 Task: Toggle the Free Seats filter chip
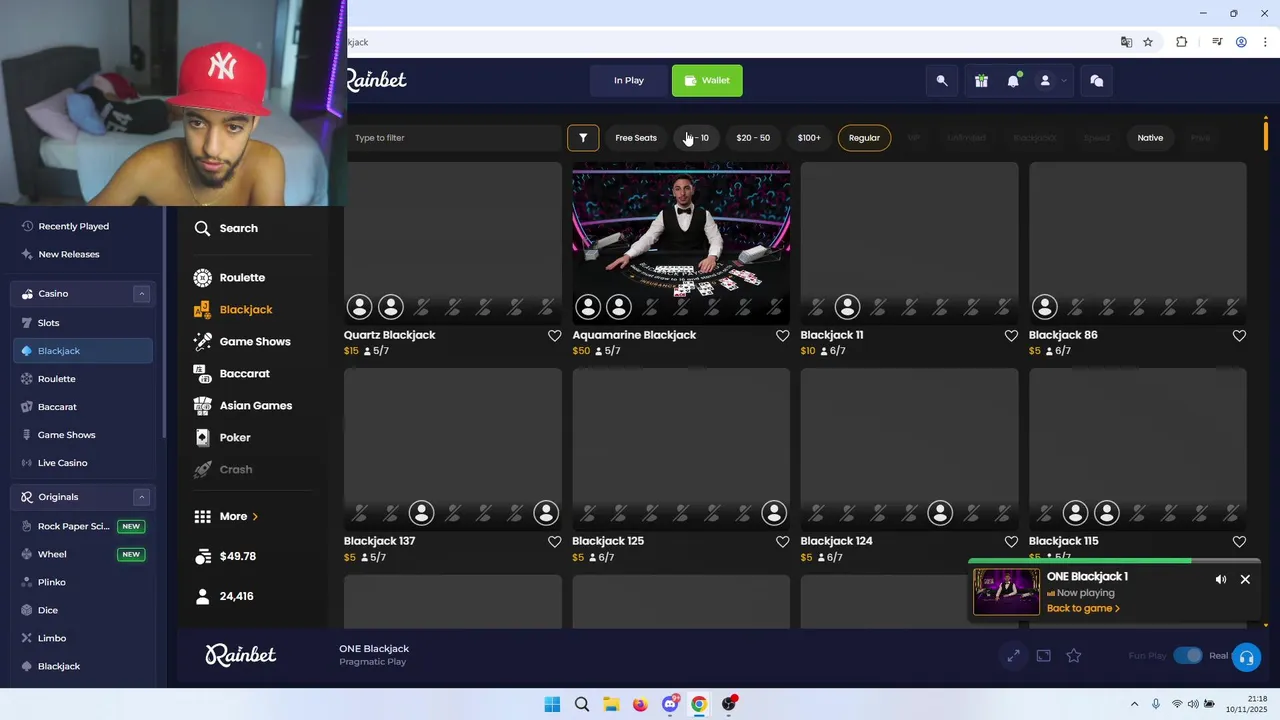[636, 138]
